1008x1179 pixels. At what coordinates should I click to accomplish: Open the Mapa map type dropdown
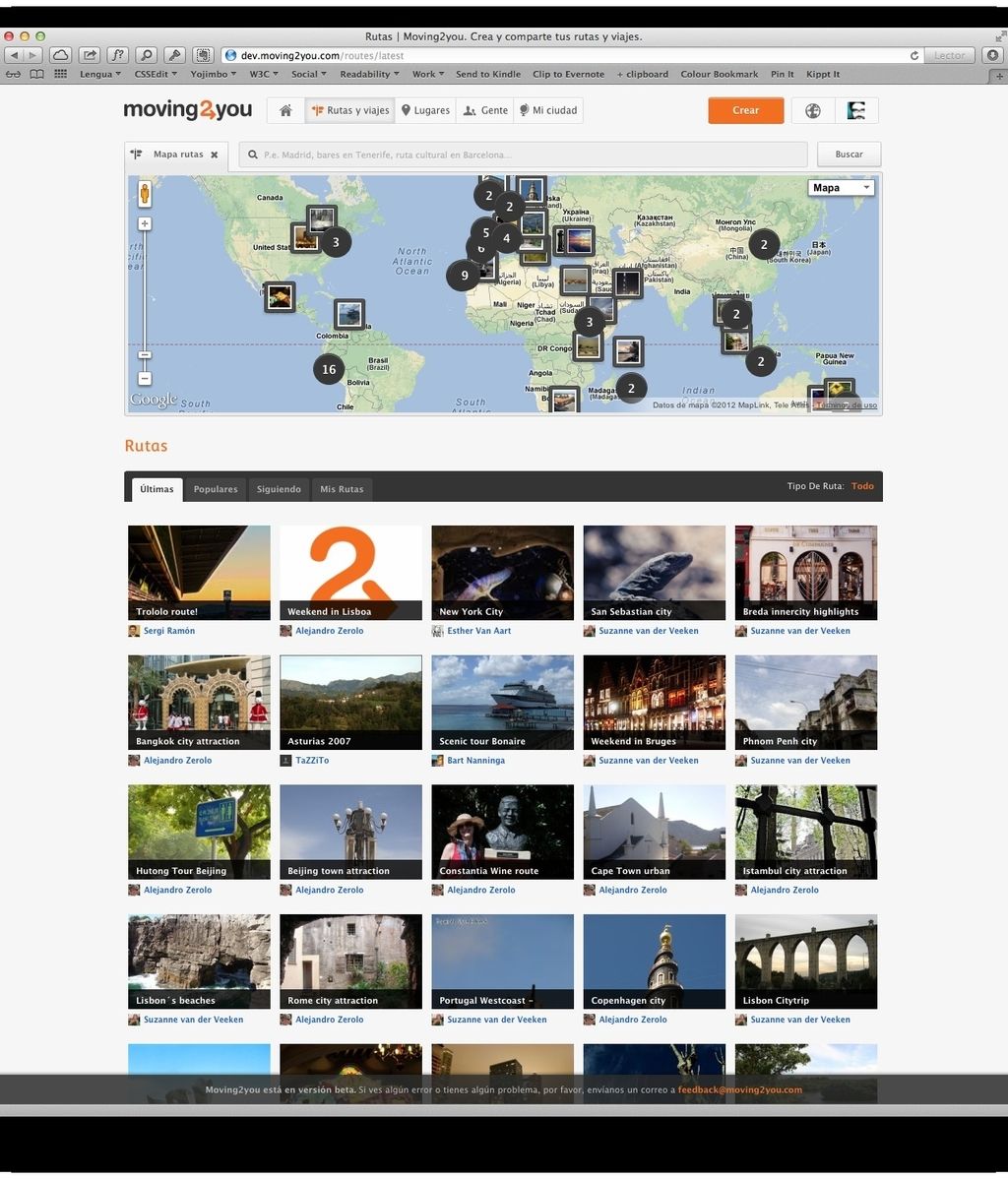[x=841, y=188]
